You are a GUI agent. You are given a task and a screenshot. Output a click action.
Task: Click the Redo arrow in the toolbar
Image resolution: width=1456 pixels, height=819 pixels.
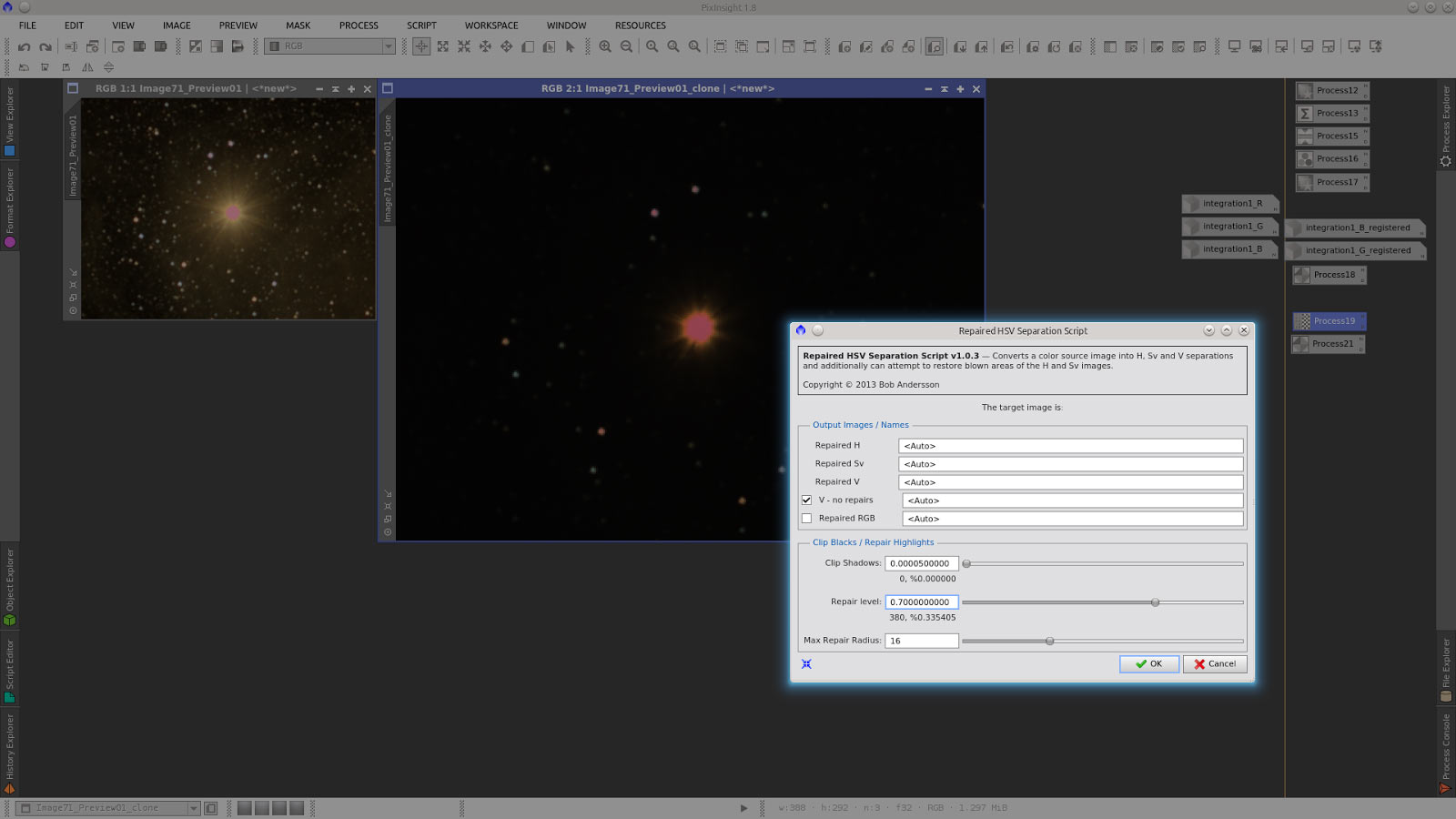(45, 46)
